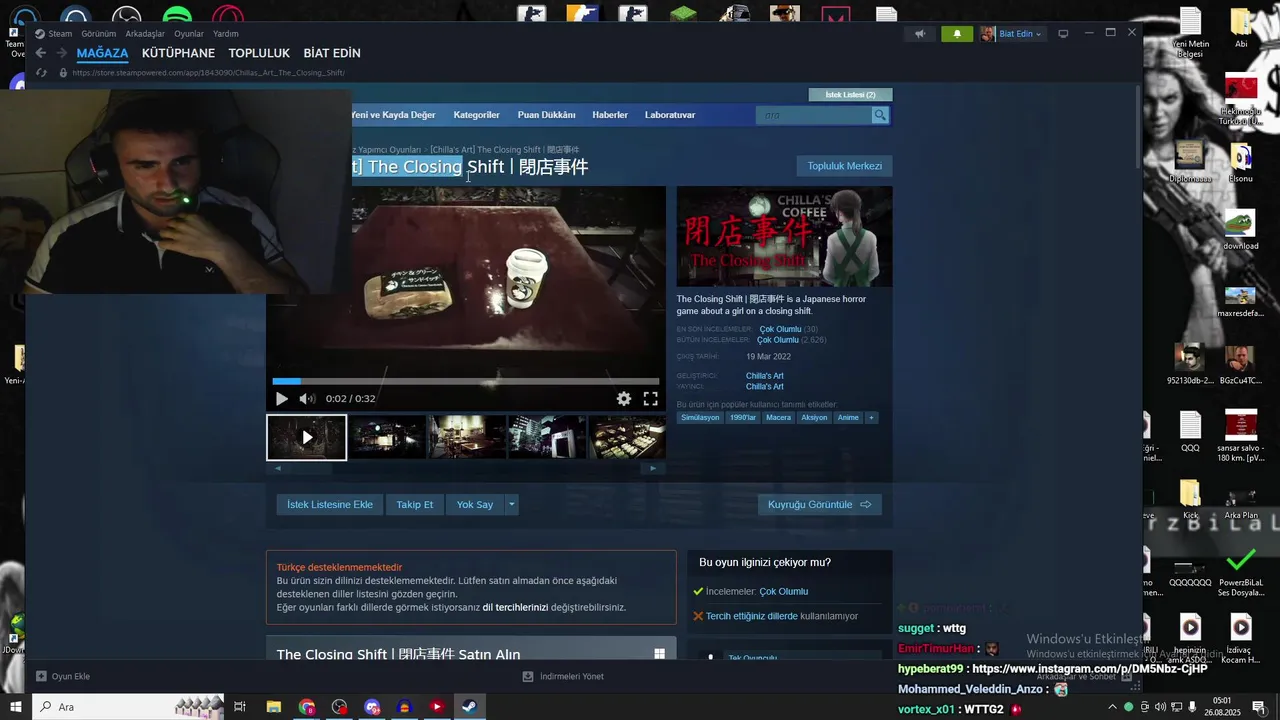Open File Explorer from taskbar
Viewport: 1280px width, 720px height.
[273, 707]
